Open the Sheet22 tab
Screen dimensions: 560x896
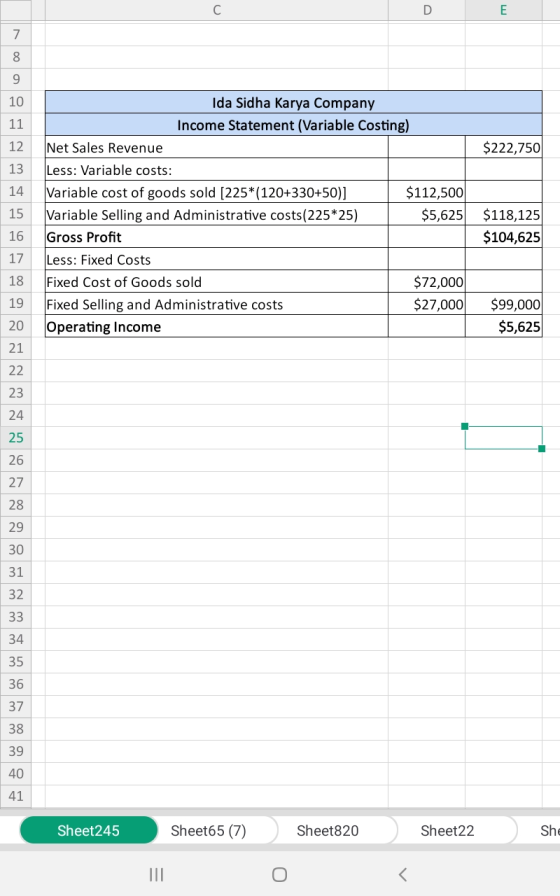(447, 830)
